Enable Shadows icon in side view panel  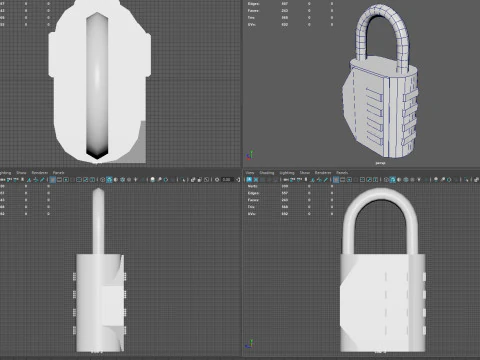tap(143, 179)
